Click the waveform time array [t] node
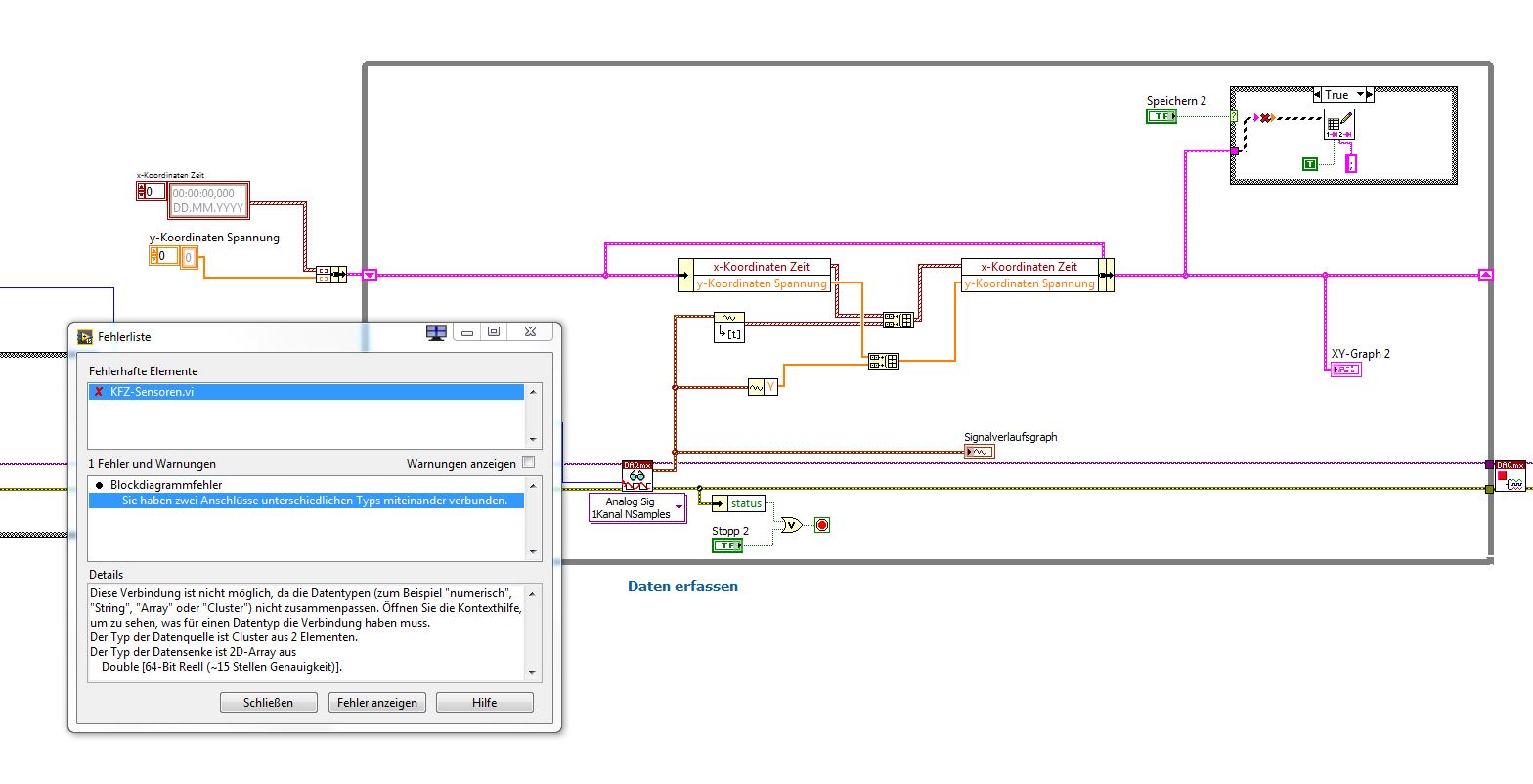The width and height of the screenshot is (1533, 784). (x=729, y=327)
